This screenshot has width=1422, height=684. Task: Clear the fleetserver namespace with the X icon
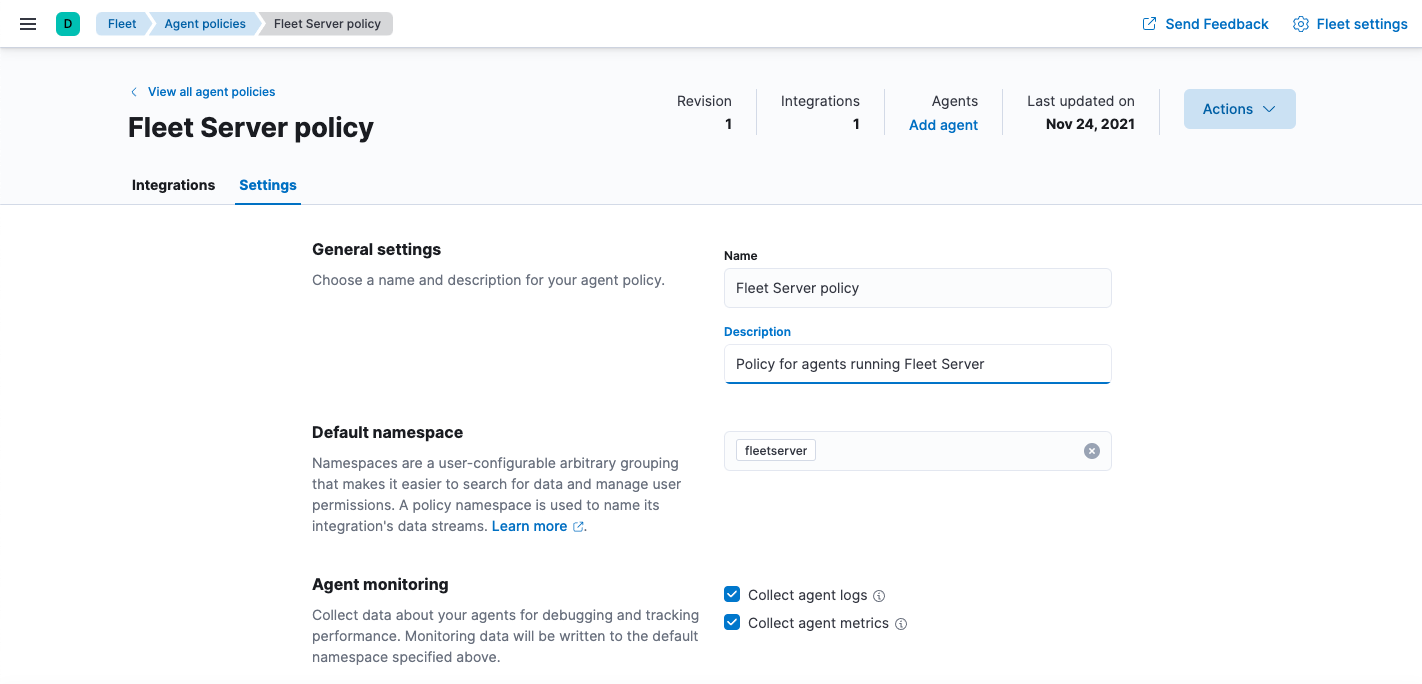[1091, 451]
